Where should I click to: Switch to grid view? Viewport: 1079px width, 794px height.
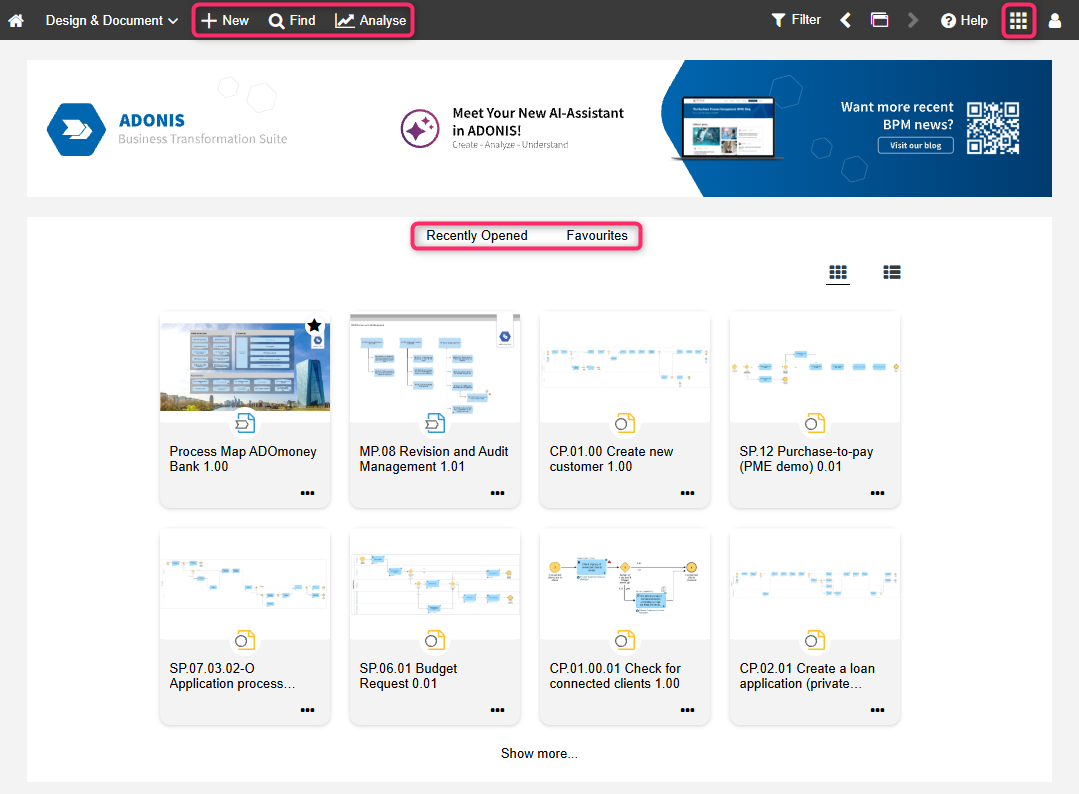838,271
